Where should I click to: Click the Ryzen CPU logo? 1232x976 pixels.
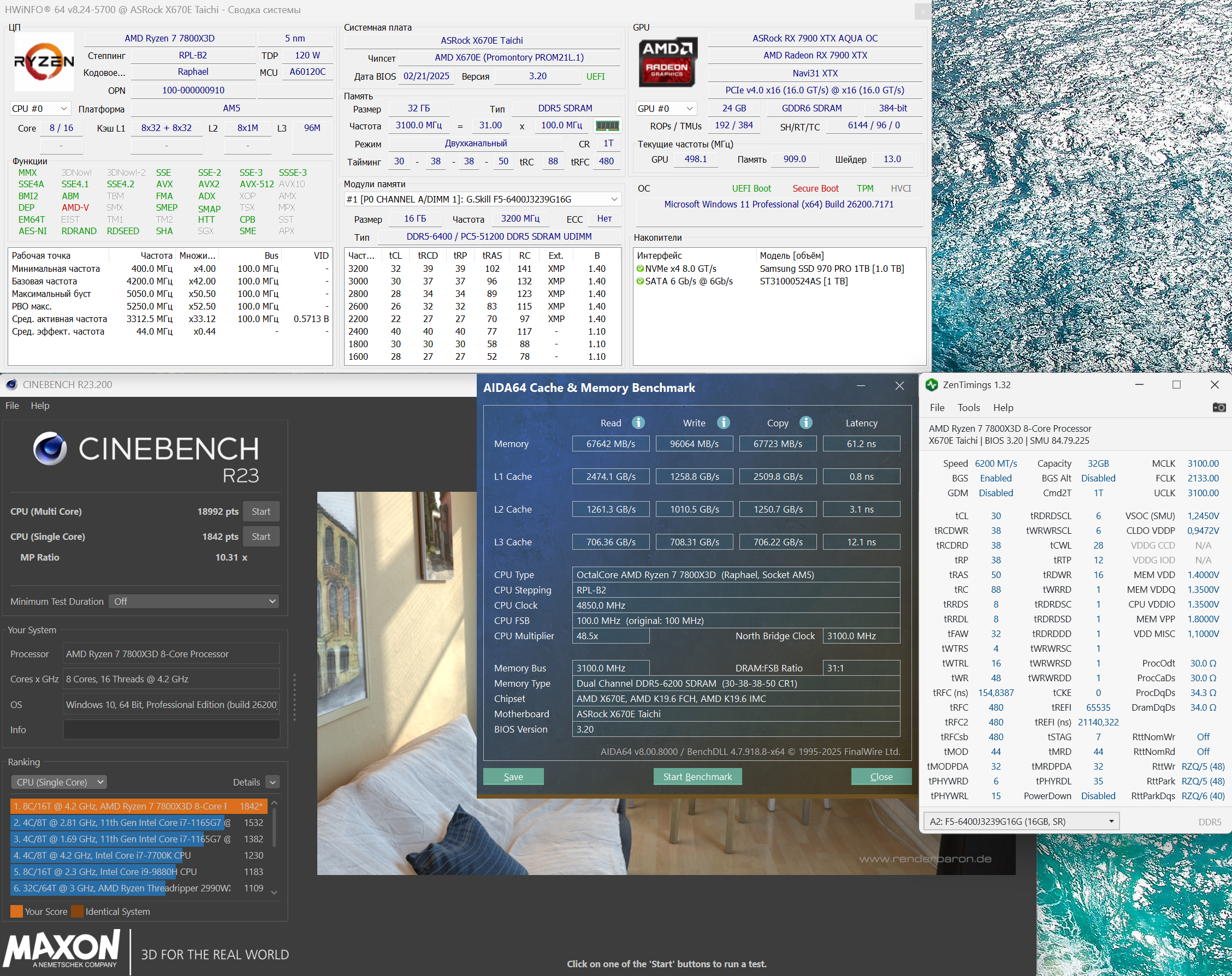pos(44,62)
